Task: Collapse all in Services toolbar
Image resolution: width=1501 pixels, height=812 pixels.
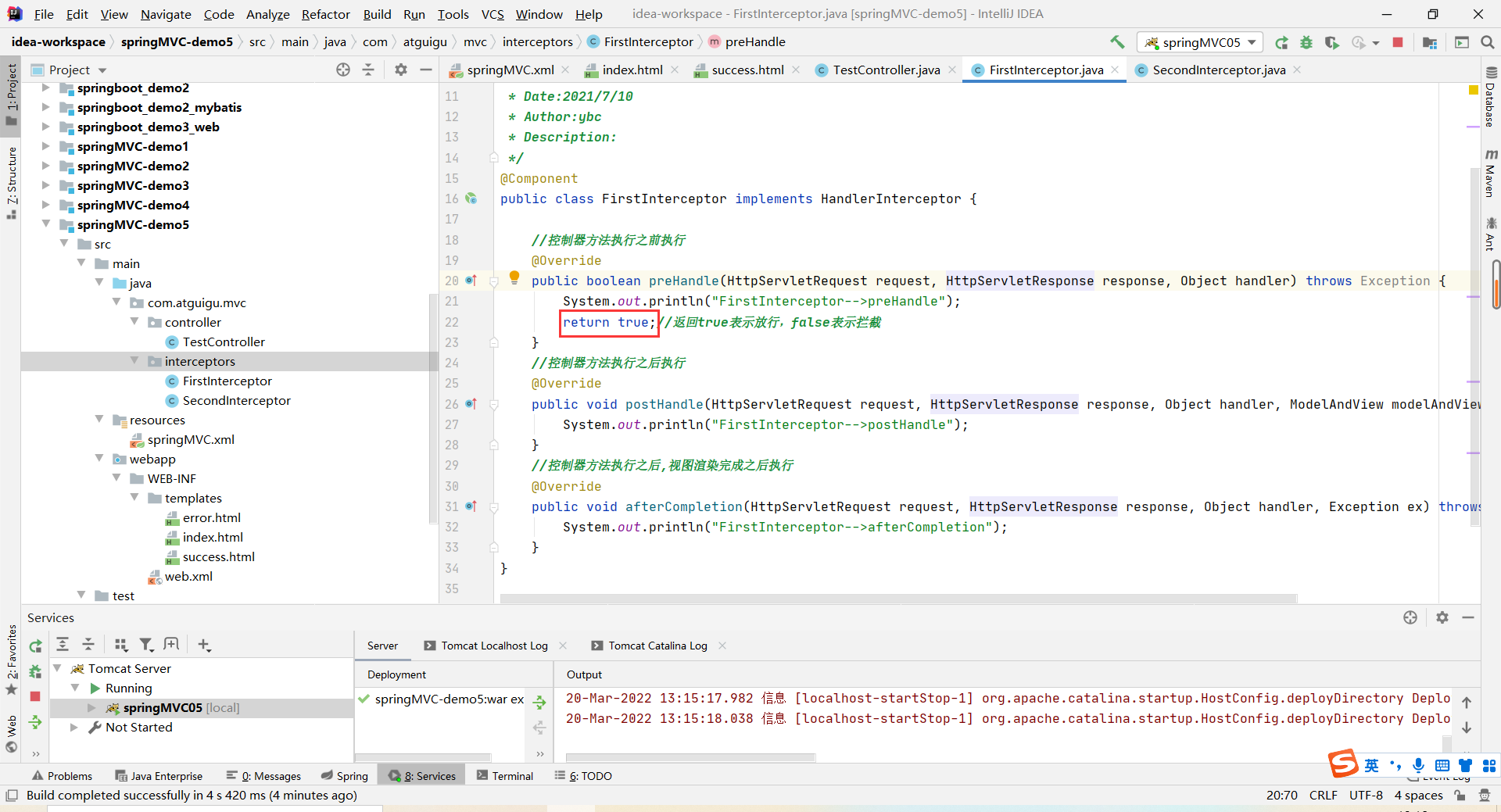Action: [88, 644]
